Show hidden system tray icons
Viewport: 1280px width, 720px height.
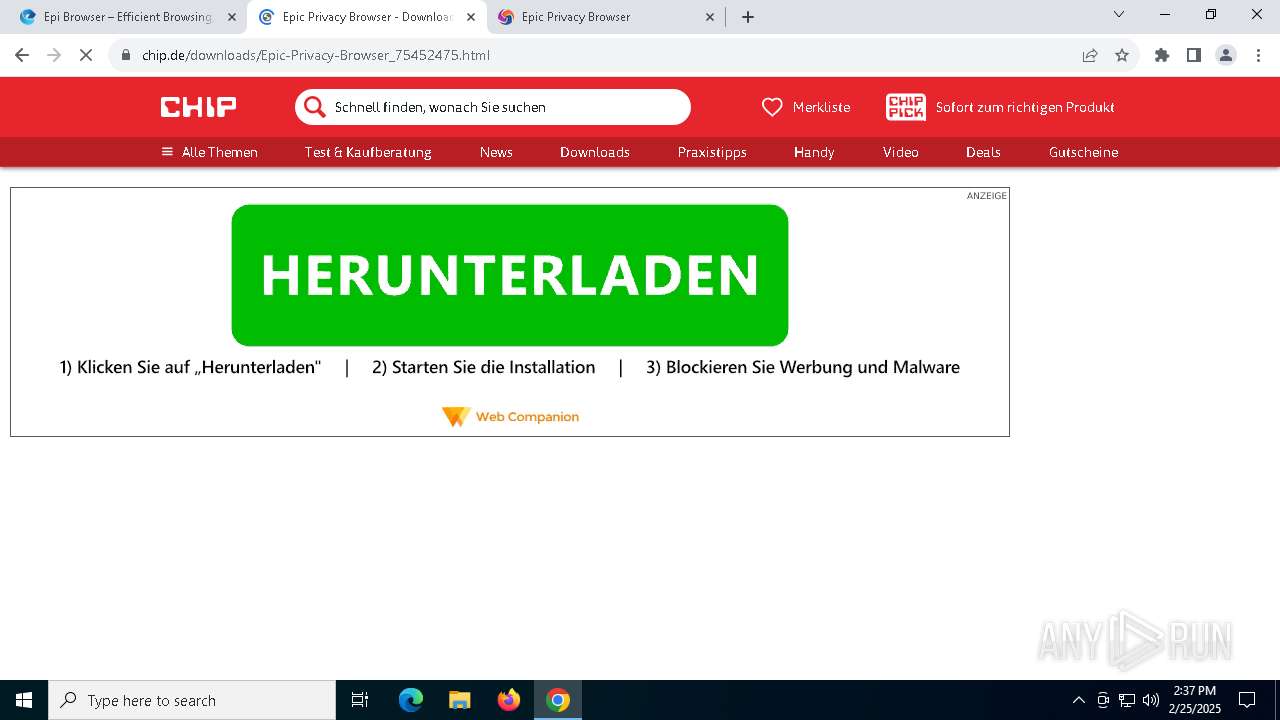point(1078,700)
